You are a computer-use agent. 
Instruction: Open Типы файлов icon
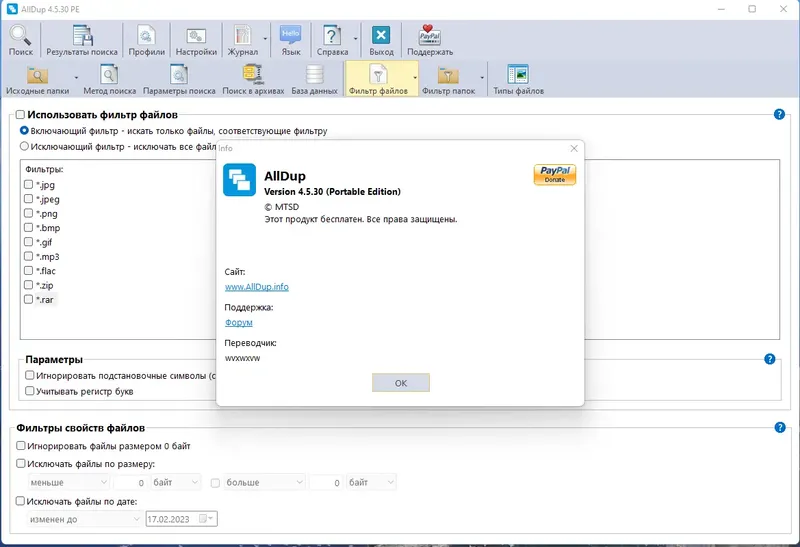click(518, 79)
